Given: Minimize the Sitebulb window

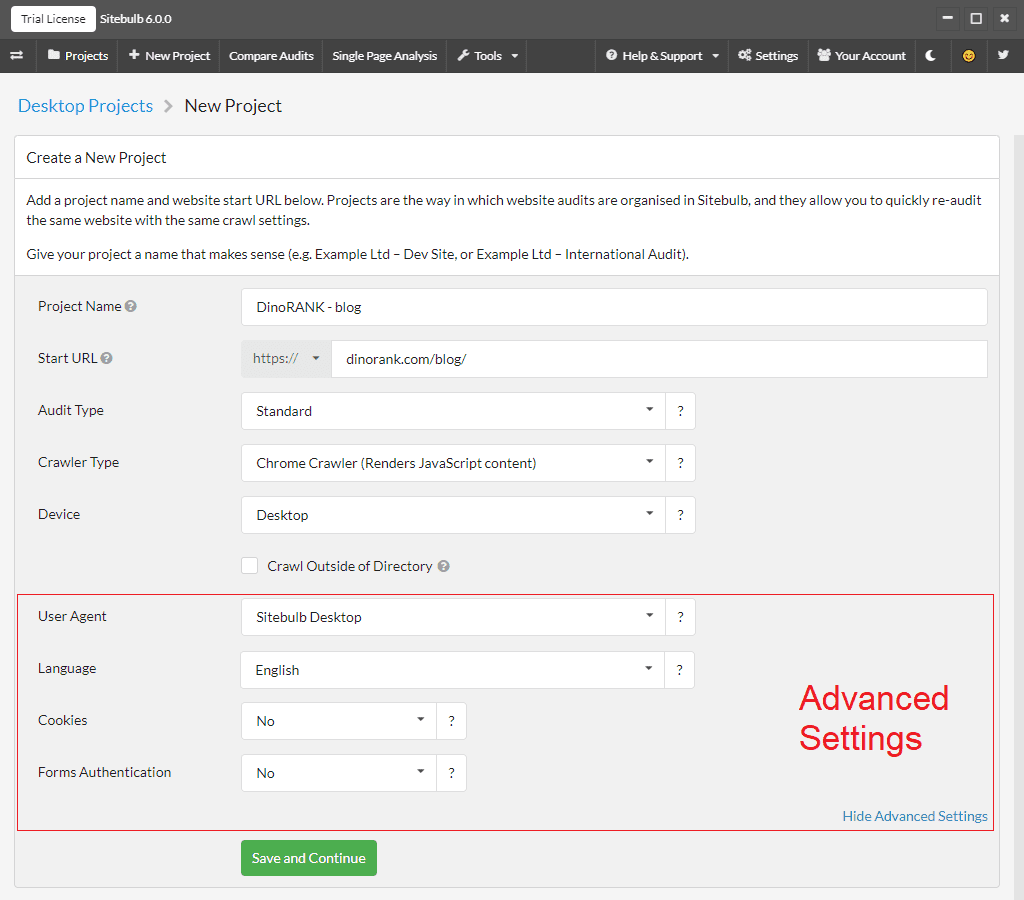Looking at the screenshot, I should point(948,18).
